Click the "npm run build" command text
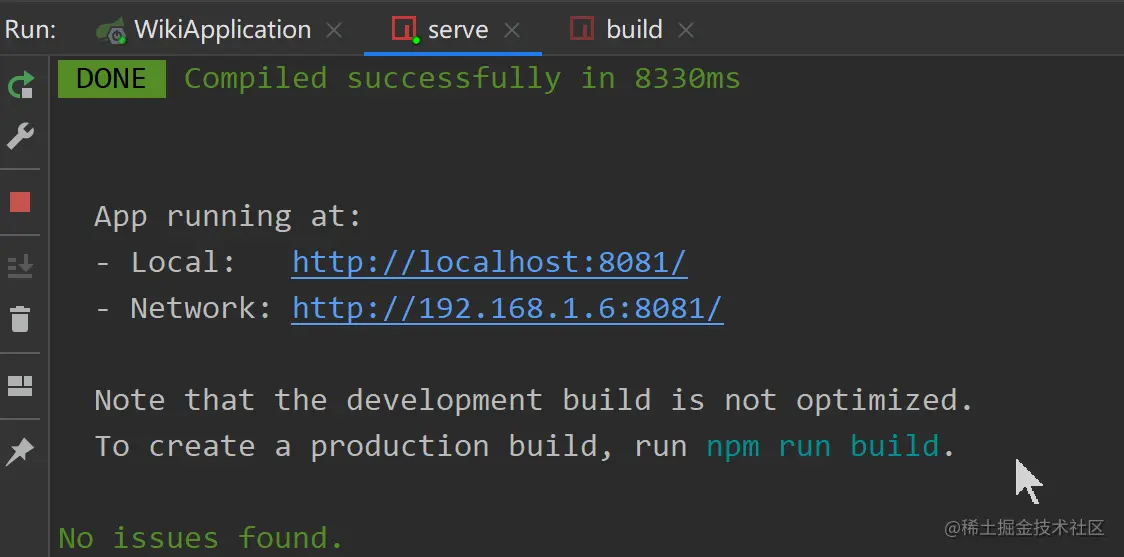Screen dimensions: 1124x557 click(x=823, y=446)
